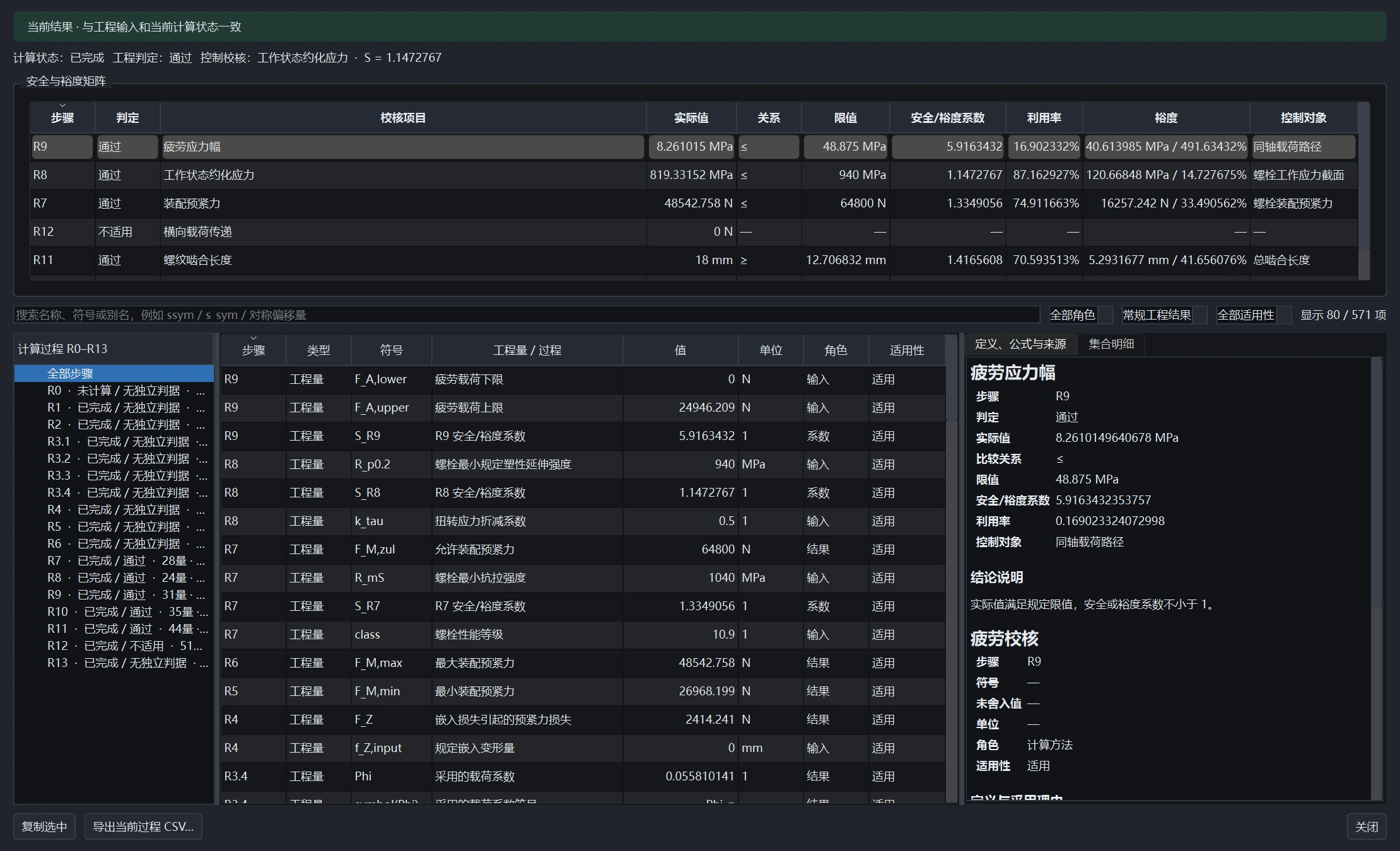1400x851 pixels.
Task: Select the 疲劳应力幅 row in the matrix
Action: click(x=693, y=147)
